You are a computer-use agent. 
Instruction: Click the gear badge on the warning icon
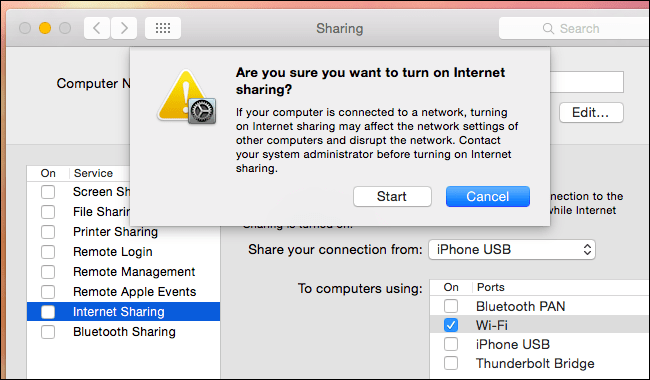(202, 111)
